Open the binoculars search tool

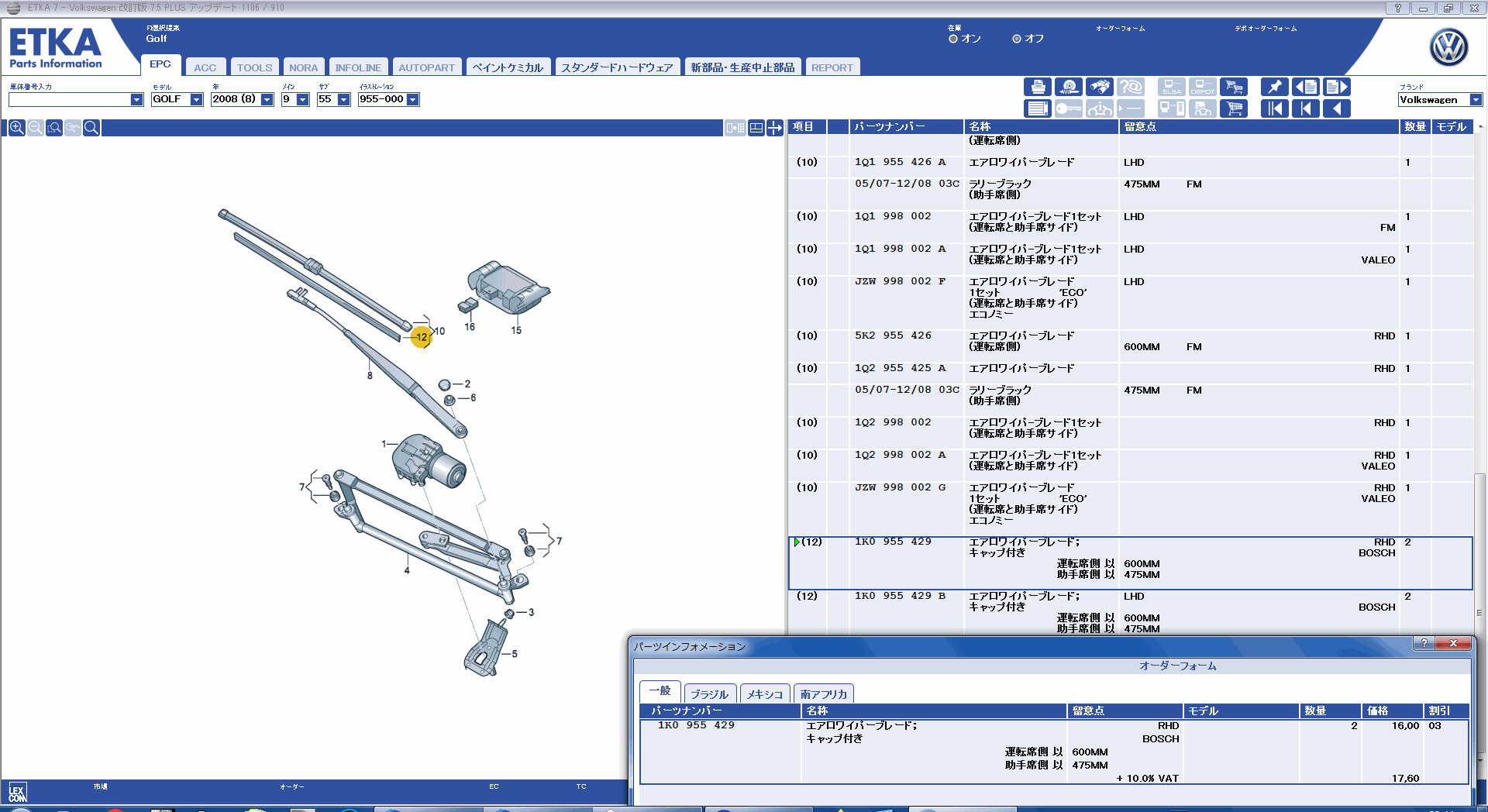click(x=1100, y=87)
